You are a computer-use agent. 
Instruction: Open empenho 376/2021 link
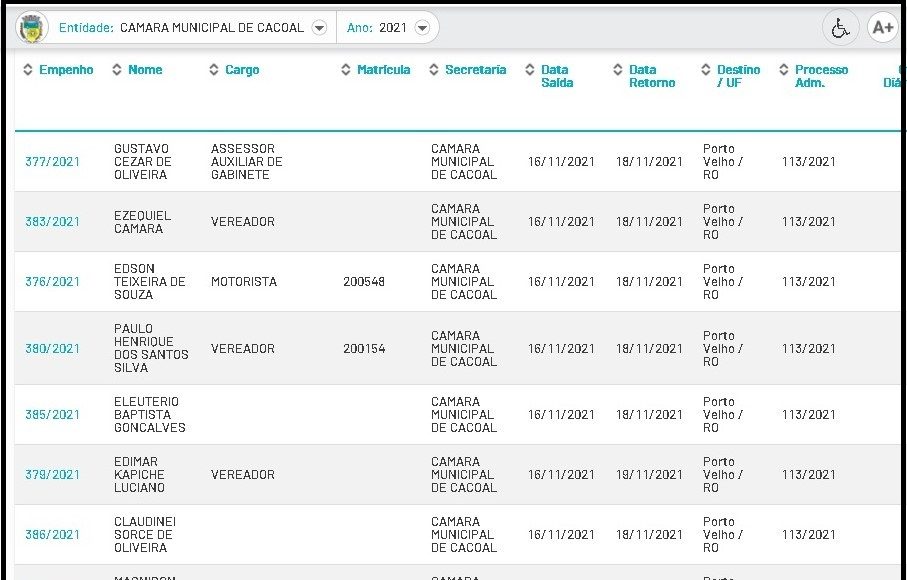coord(52,282)
